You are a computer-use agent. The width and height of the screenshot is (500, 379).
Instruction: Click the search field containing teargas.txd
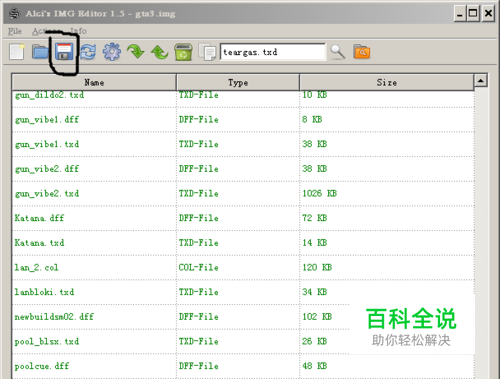[x=273, y=52]
